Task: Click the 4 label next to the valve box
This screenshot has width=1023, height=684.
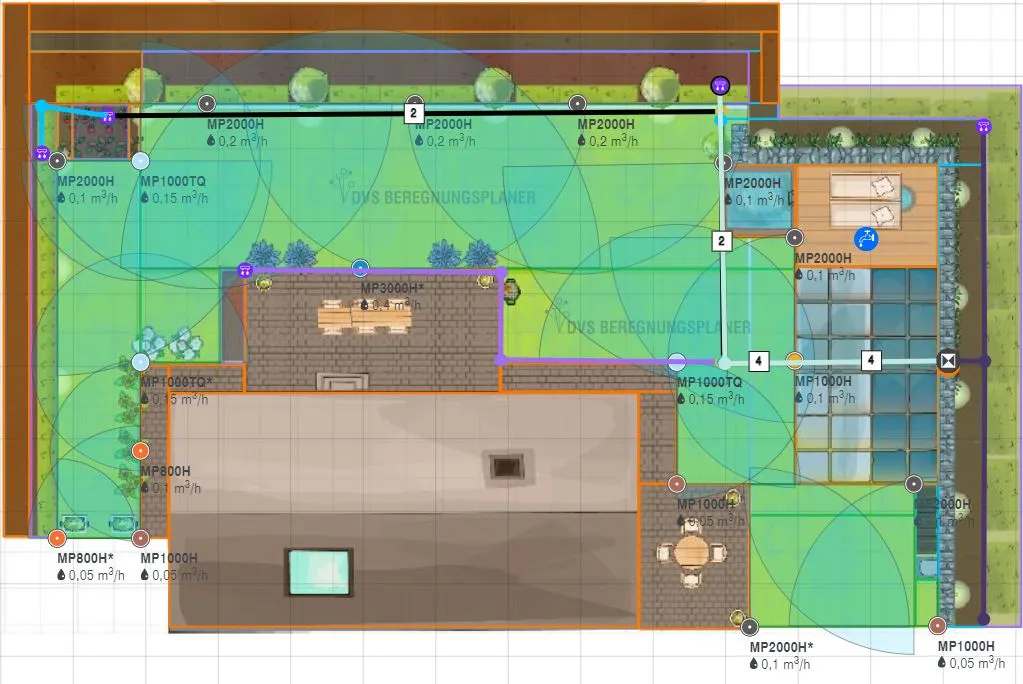Action: point(871,360)
